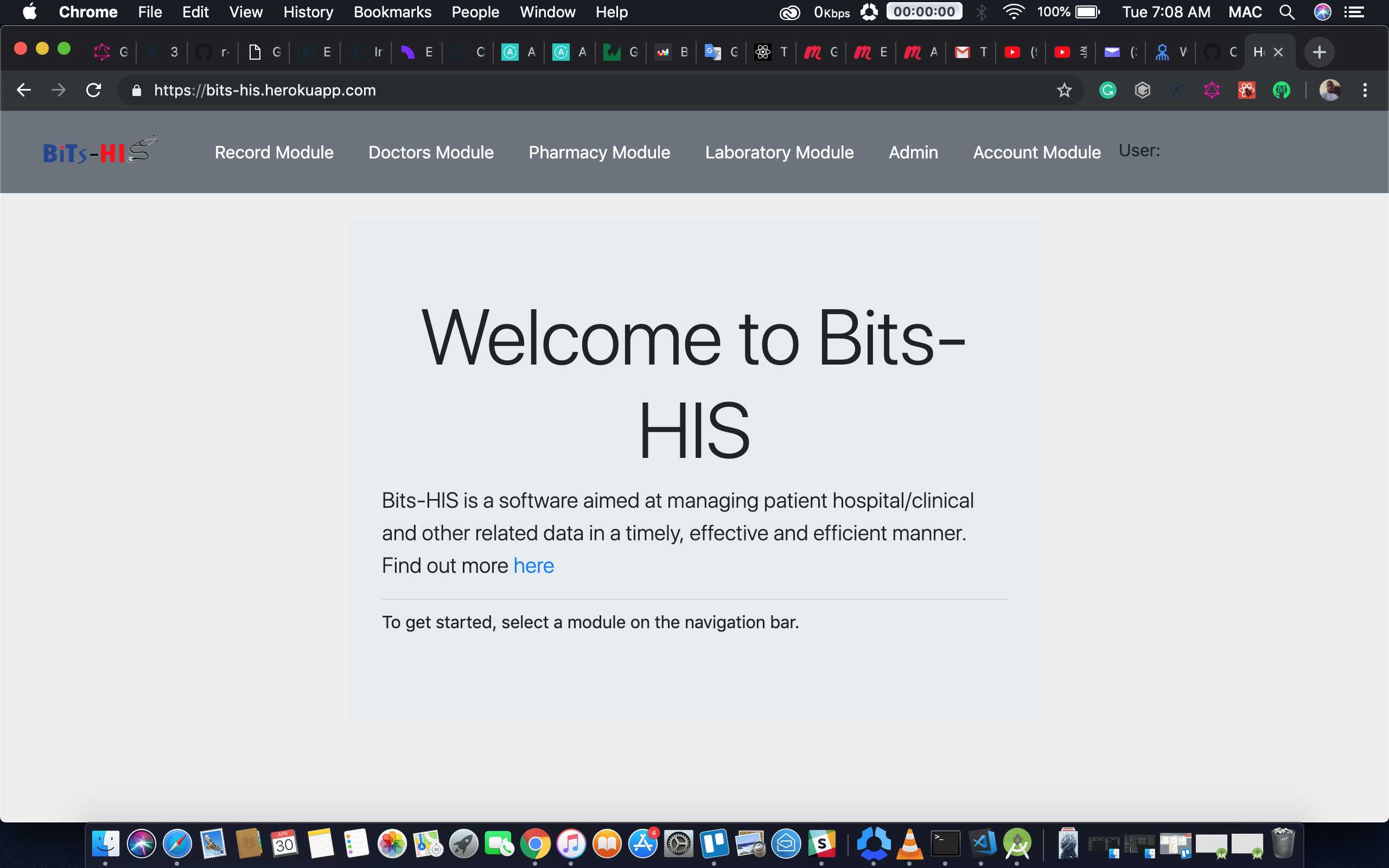The width and height of the screenshot is (1389, 868).
Task: Open the Edit menu
Action: pyautogui.click(x=195, y=12)
